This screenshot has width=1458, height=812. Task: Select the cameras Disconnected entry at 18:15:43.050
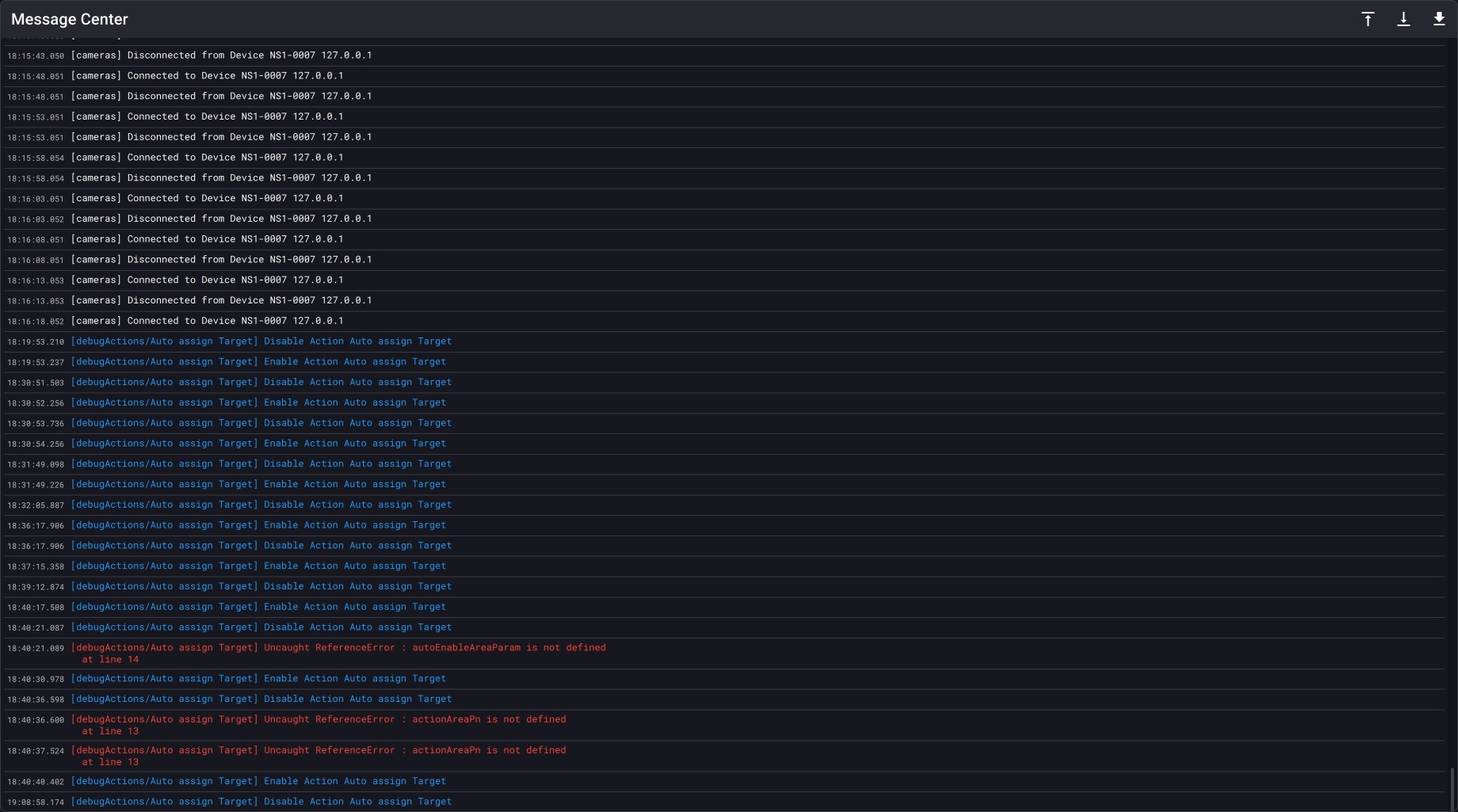coord(221,55)
